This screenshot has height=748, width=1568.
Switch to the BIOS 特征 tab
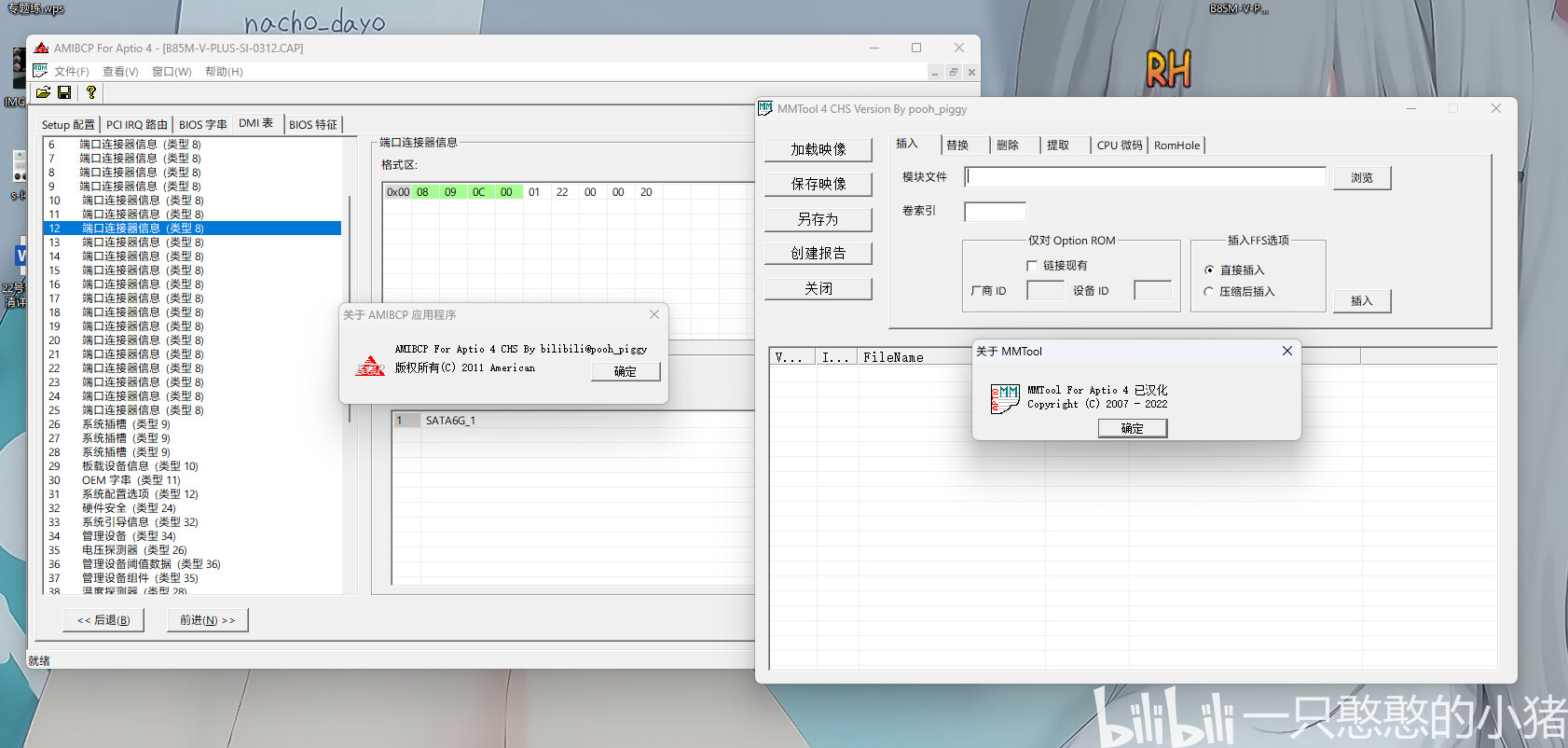click(x=313, y=125)
